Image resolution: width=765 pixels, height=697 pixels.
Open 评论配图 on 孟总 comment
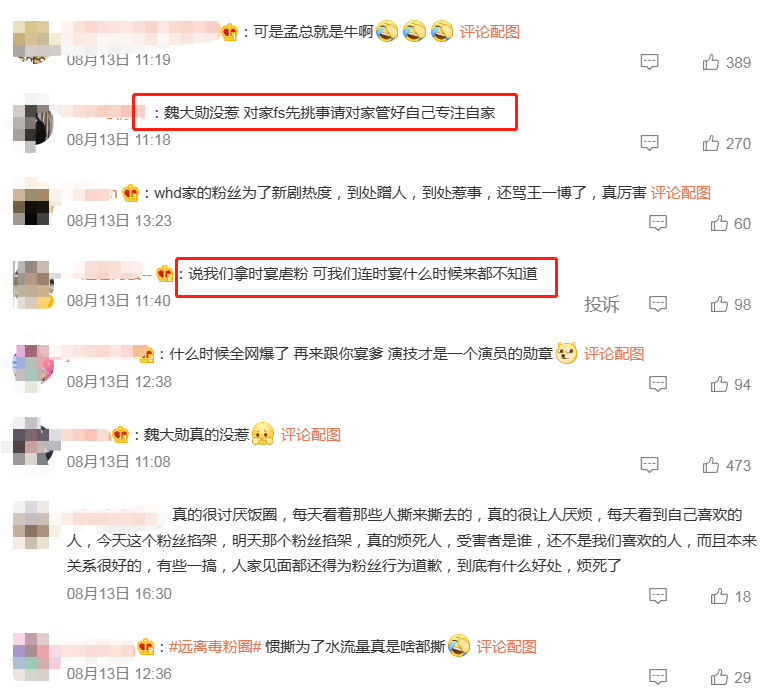click(489, 32)
